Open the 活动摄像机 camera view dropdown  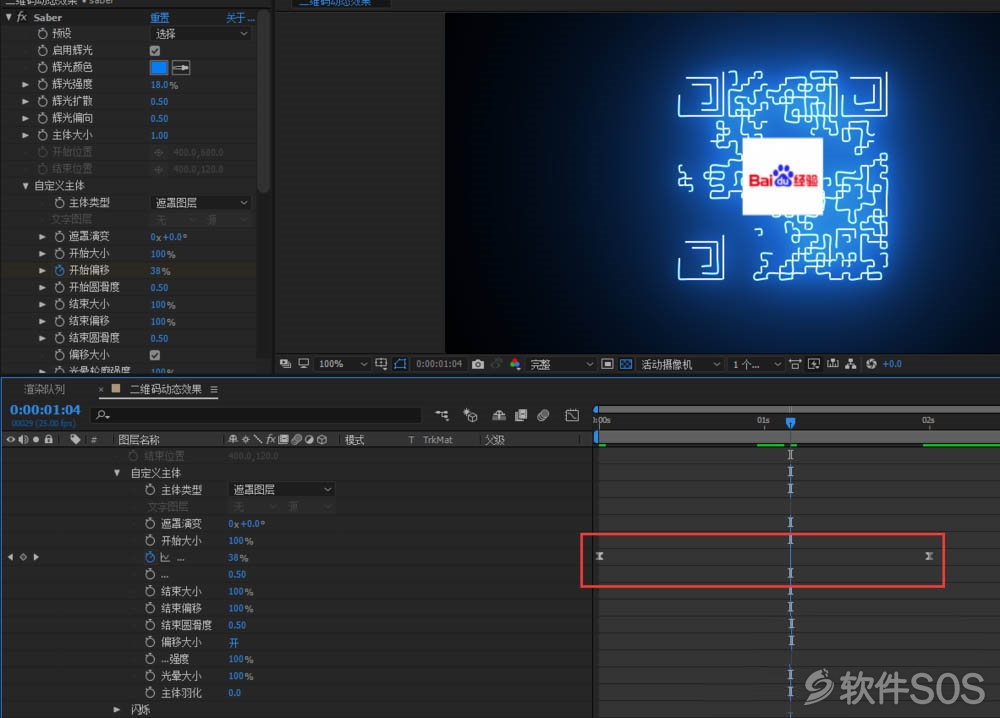pyautogui.click(x=680, y=364)
